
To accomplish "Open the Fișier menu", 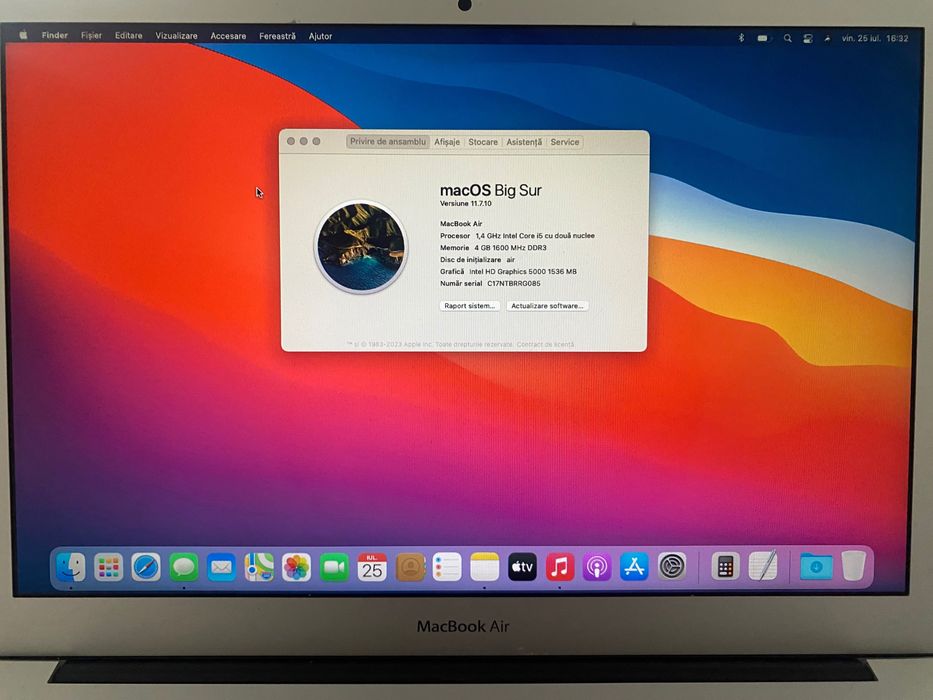I will point(91,36).
